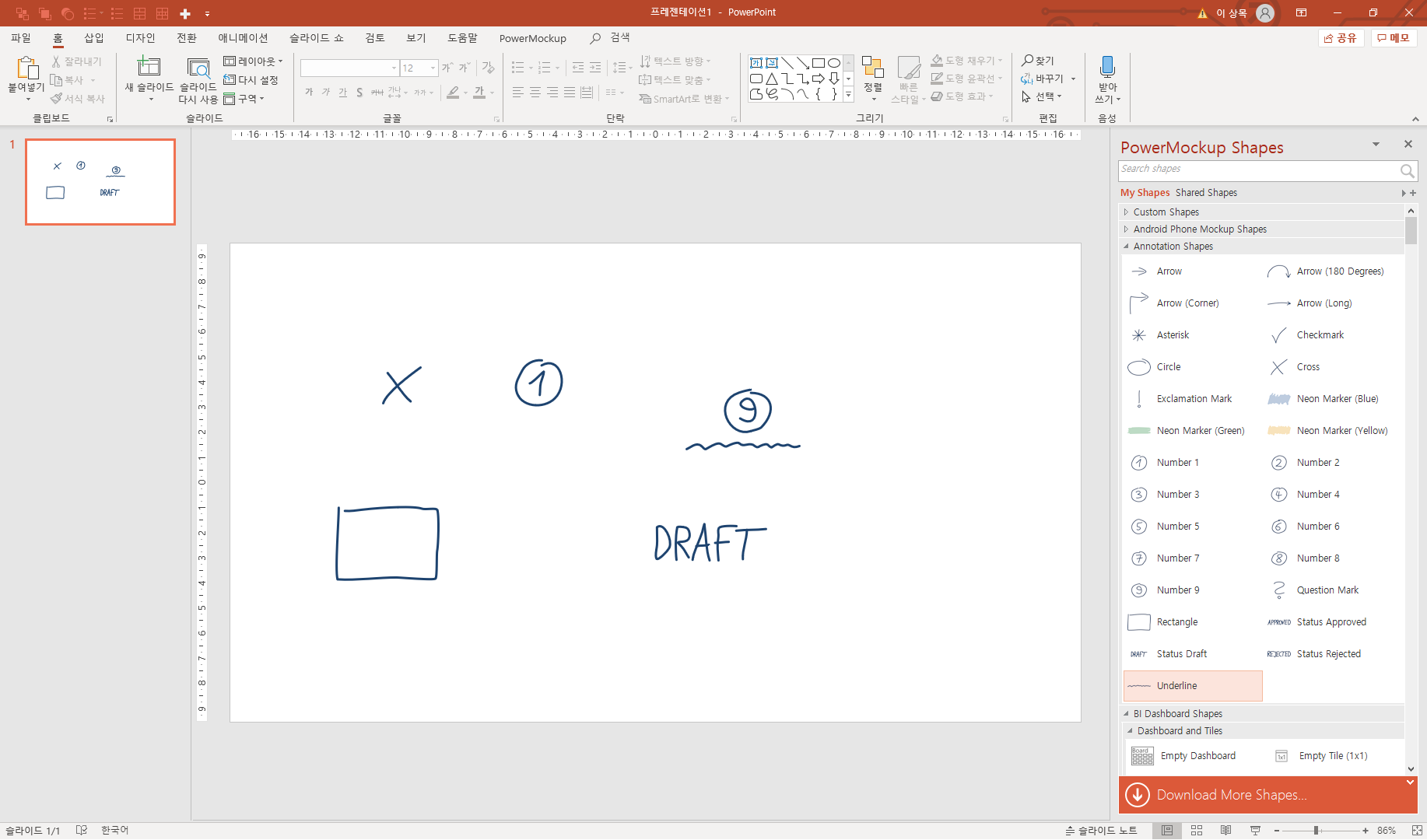Open the PowerMockup ribbon tab
Viewport: 1427px width, 840px height.
point(533,38)
